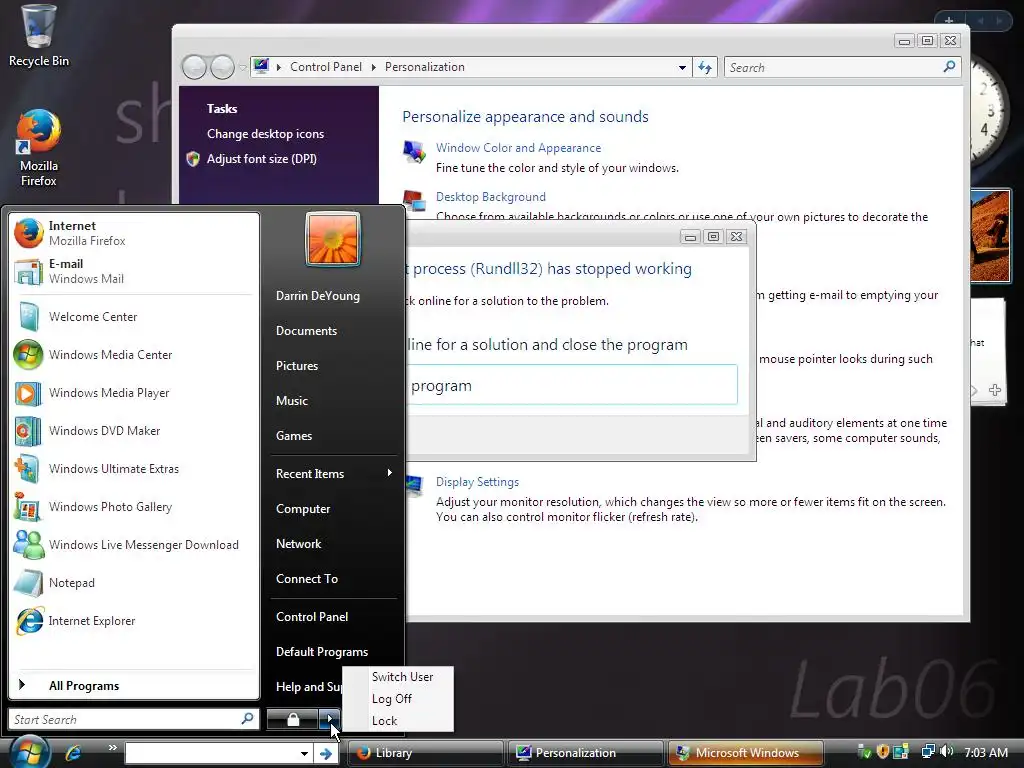Select Switch User from power menu
Viewport: 1024px width, 768px height.
click(402, 677)
